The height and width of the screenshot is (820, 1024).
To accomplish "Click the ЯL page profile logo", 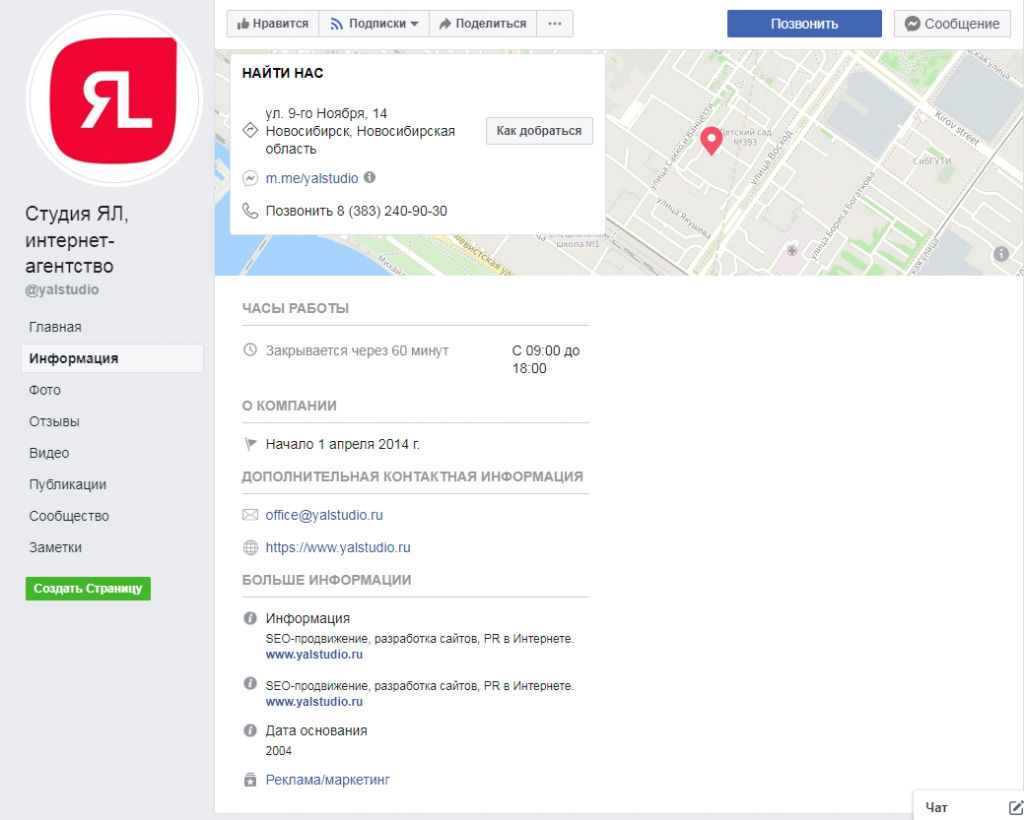I will [x=114, y=98].
